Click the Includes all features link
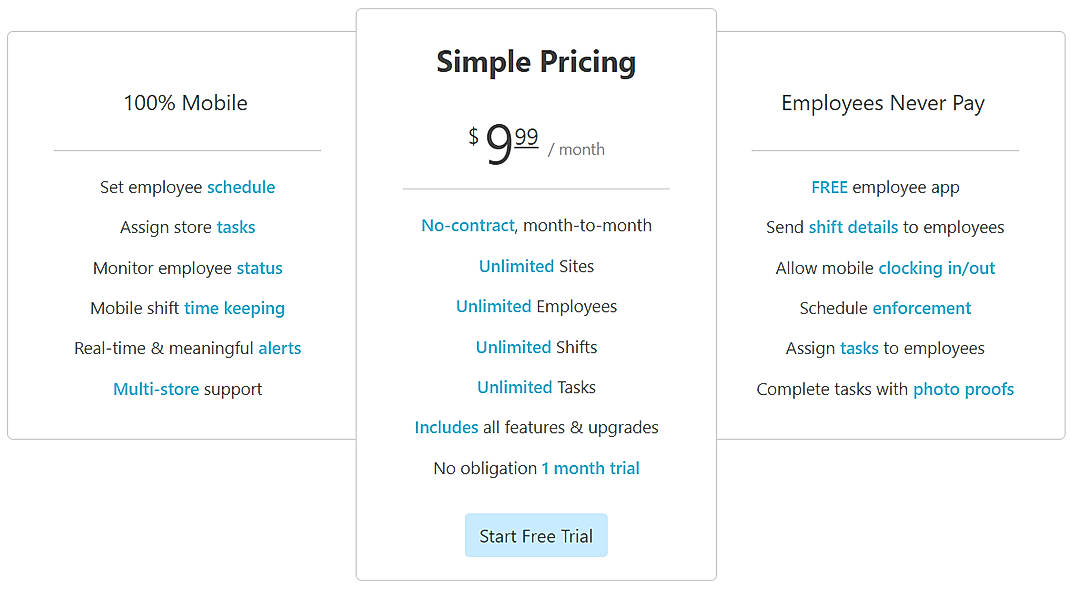The width and height of the screenshot is (1070, 589). [x=446, y=427]
